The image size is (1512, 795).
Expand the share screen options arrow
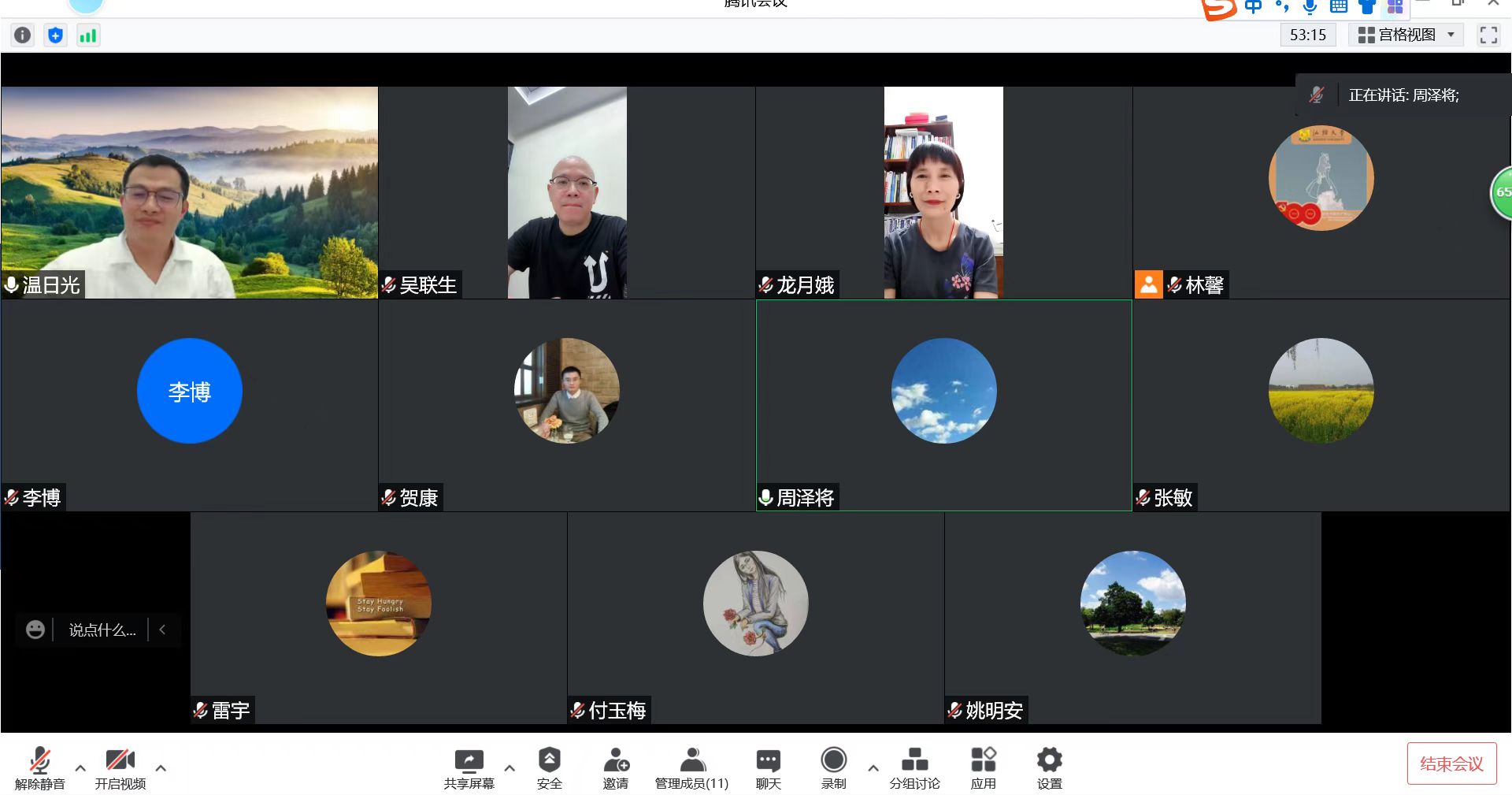510,767
